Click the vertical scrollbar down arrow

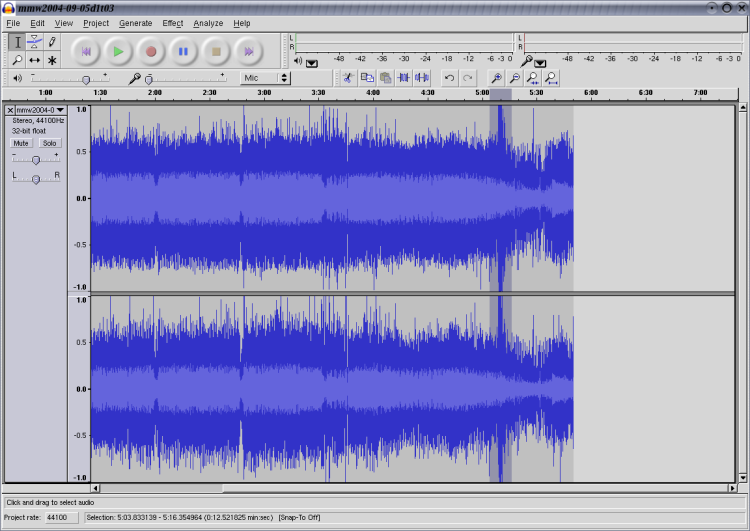coord(742,477)
